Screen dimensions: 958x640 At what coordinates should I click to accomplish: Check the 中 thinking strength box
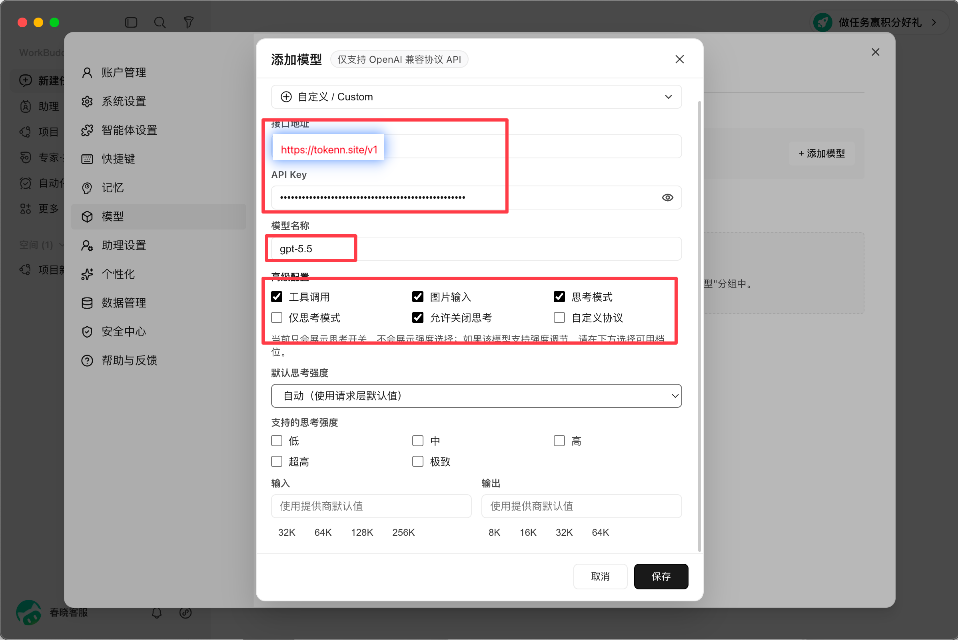418,441
